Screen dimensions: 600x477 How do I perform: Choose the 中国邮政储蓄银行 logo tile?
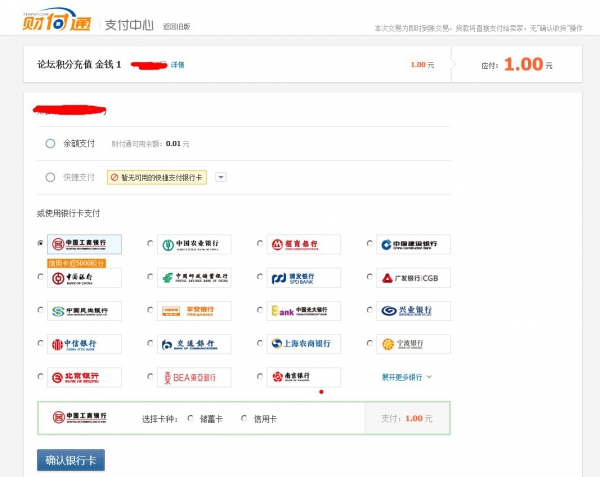194,278
